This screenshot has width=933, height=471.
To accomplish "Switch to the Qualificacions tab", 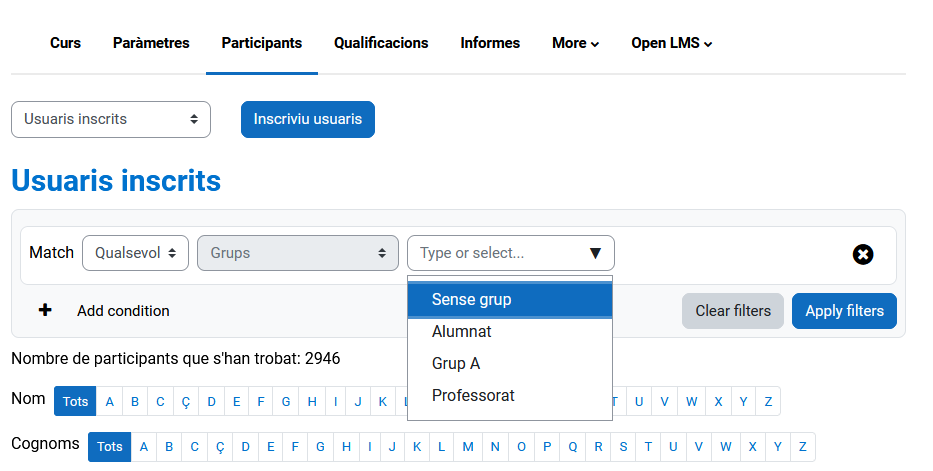I will pyautogui.click(x=381, y=43).
